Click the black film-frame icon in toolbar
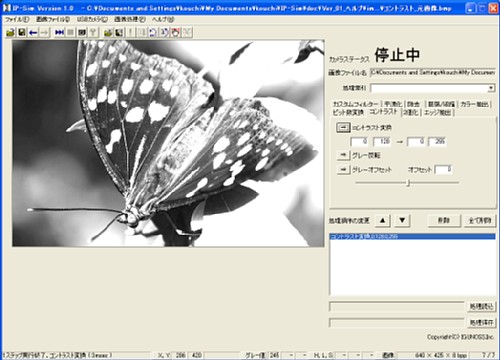The image size is (500, 360). [x=82, y=32]
